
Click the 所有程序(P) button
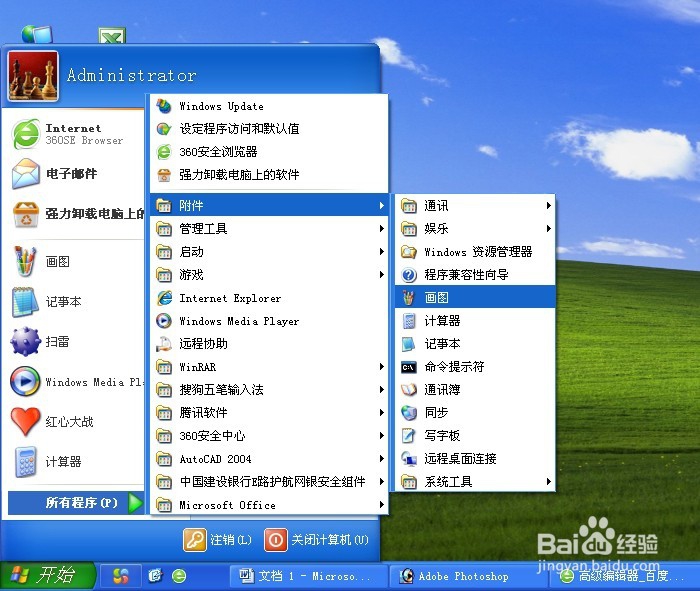tap(76, 503)
